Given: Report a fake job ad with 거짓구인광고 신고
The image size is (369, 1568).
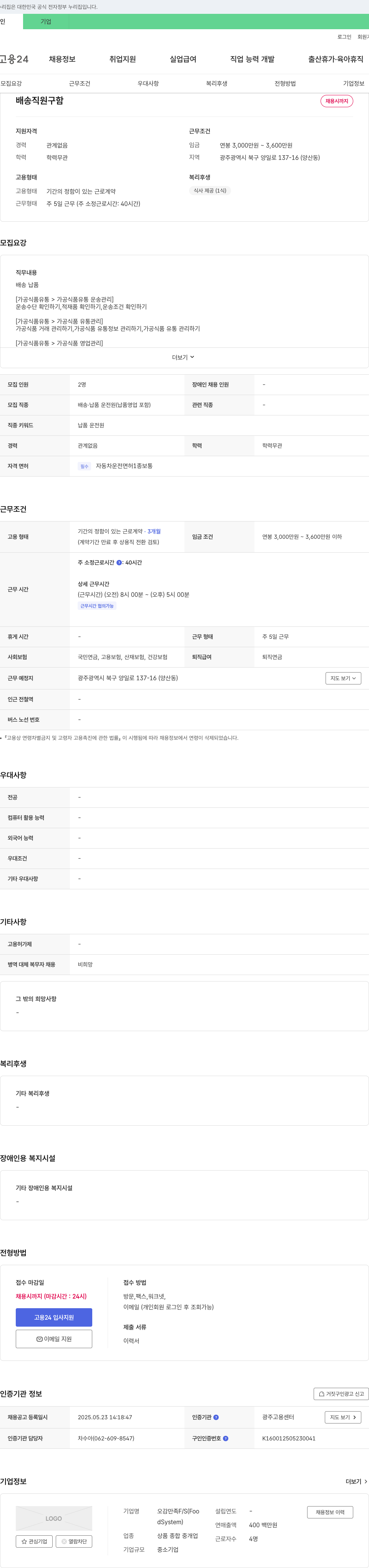Looking at the screenshot, I should [x=341, y=1394].
